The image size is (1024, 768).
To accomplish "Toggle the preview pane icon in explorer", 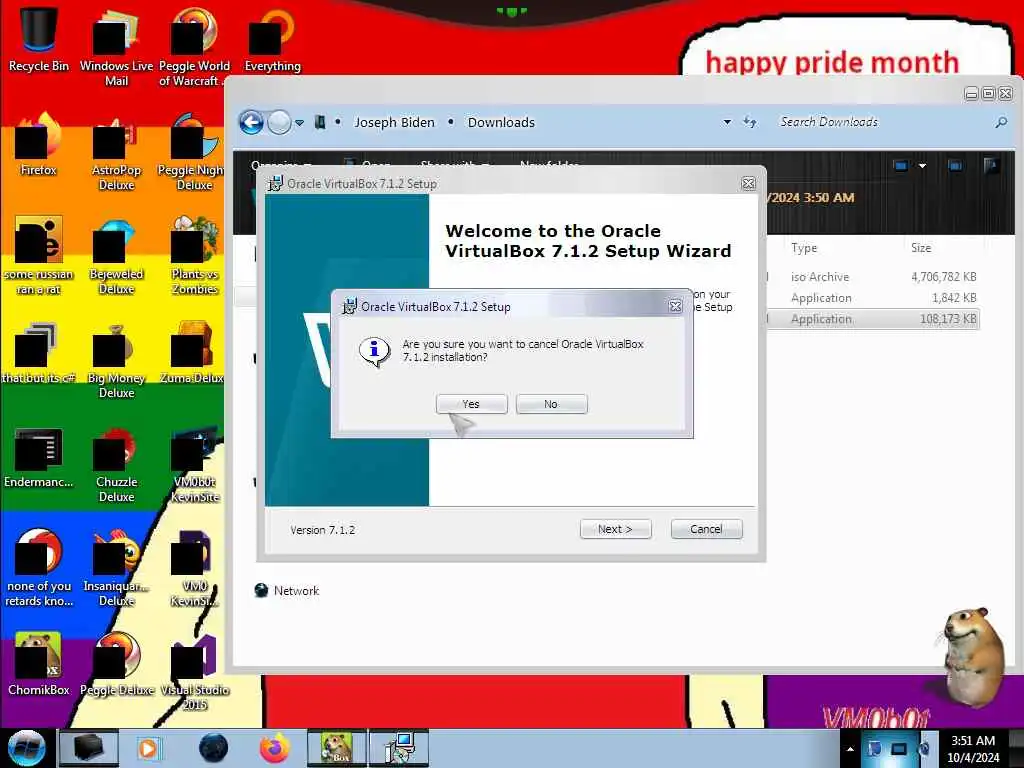I will coord(955,165).
